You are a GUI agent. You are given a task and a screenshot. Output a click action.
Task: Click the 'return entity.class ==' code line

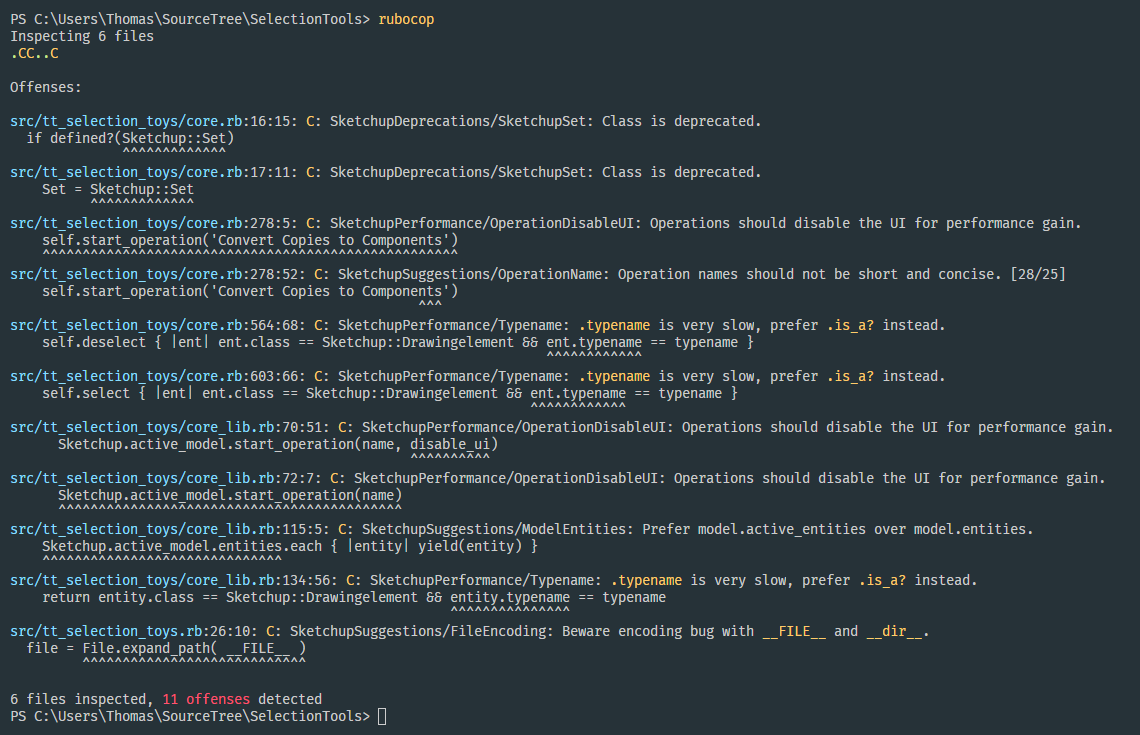point(354,597)
